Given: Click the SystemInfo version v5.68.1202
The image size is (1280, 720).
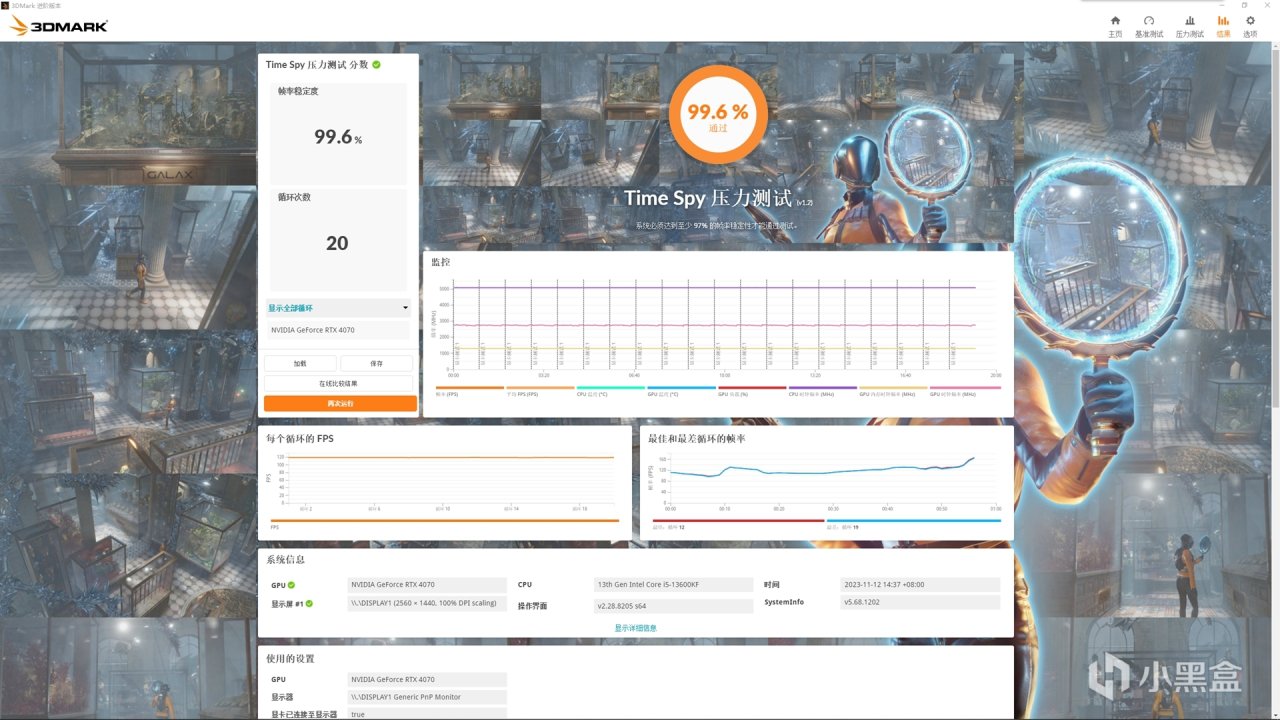Looking at the screenshot, I should click(x=920, y=603).
